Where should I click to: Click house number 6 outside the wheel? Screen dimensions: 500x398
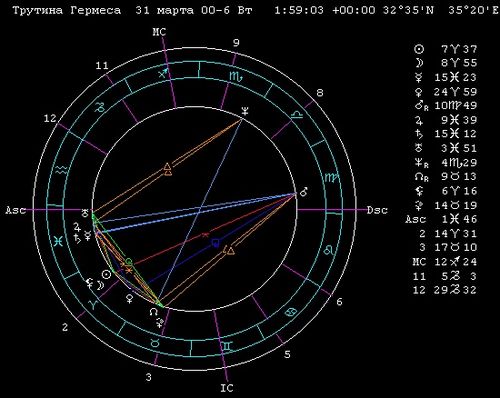pyautogui.click(x=339, y=302)
